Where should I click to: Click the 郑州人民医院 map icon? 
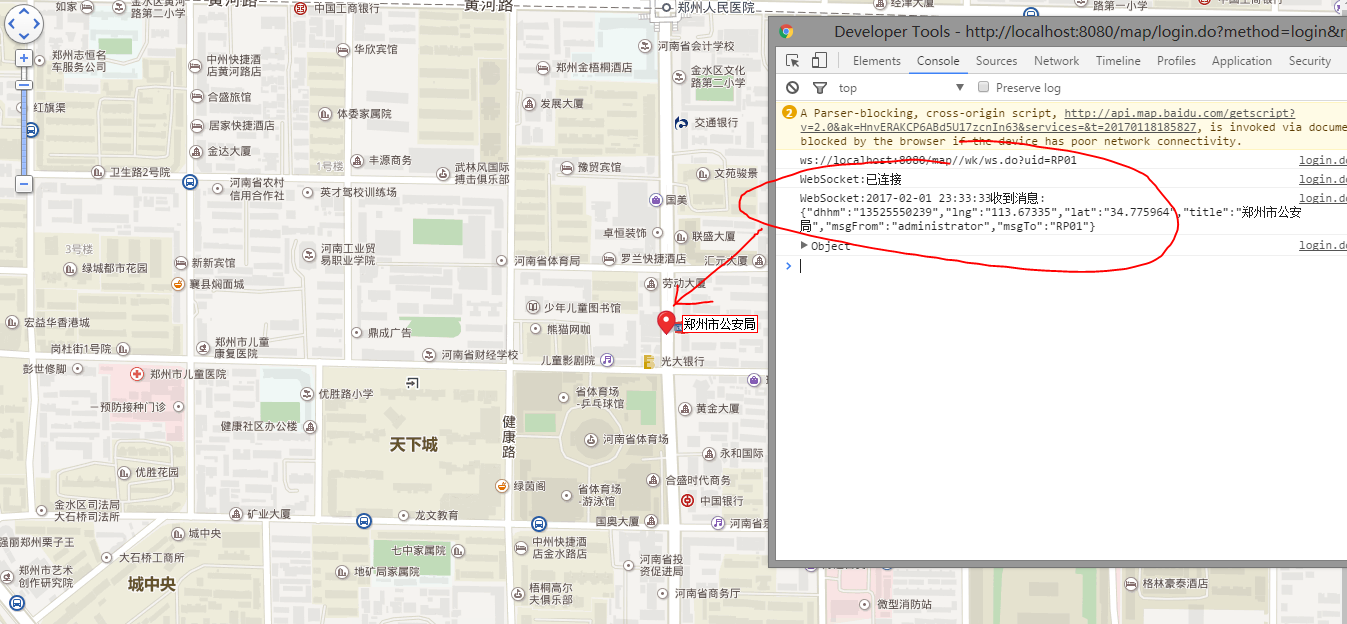(665, 8)
